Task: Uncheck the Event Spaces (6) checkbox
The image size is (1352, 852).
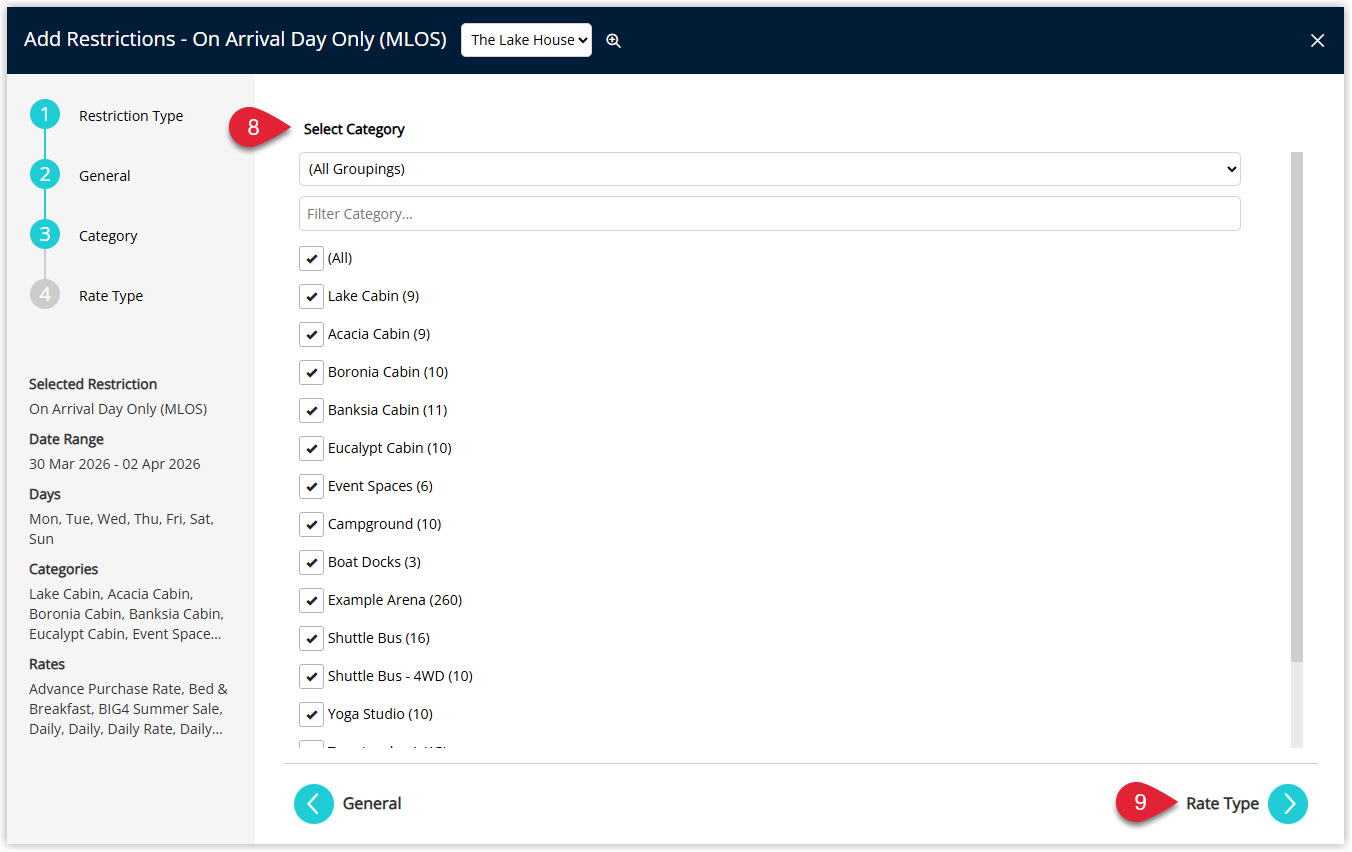Action: click(312, 486)
